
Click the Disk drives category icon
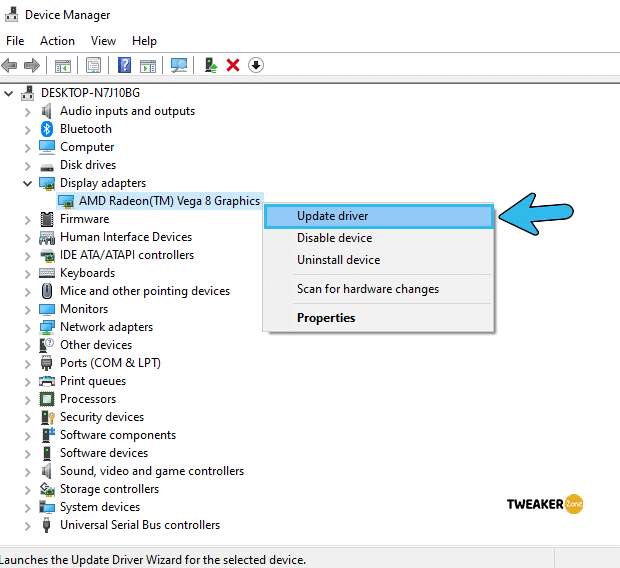(x=47, y=167)
